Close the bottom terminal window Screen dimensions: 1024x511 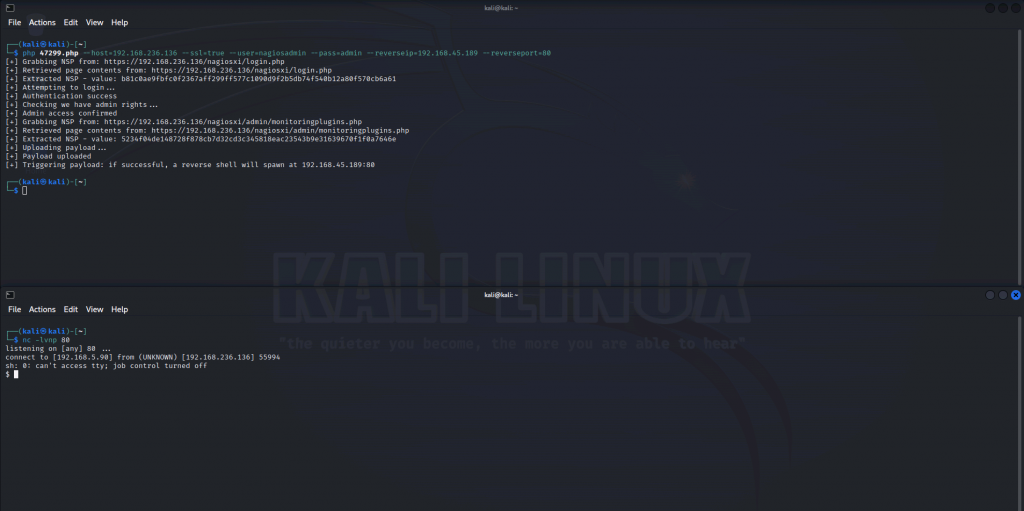pyautogui.click(x=1016, y=295)
